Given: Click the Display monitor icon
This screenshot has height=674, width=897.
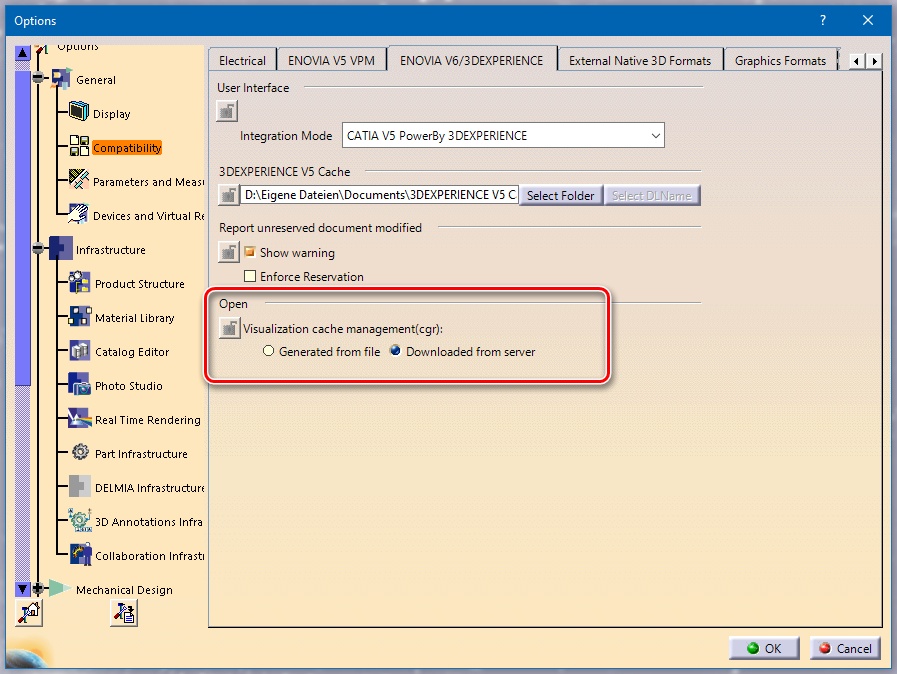Looking at the screenshot, I should coord(79,111).
